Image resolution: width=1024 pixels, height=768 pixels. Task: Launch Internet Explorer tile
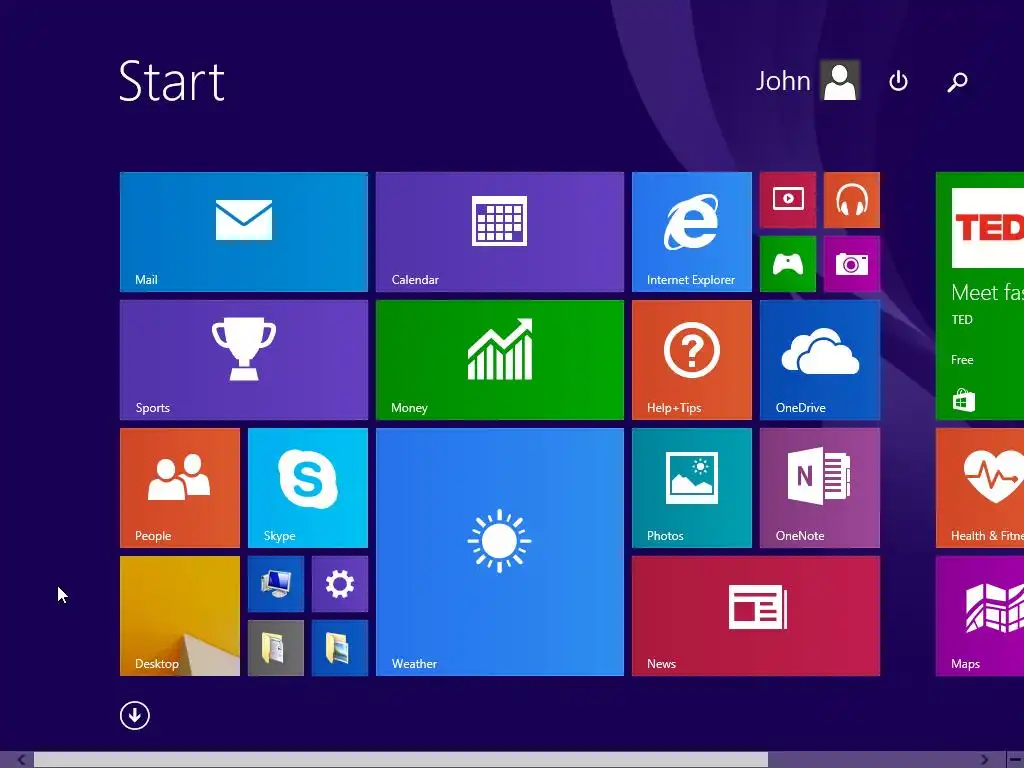[692, 232]
